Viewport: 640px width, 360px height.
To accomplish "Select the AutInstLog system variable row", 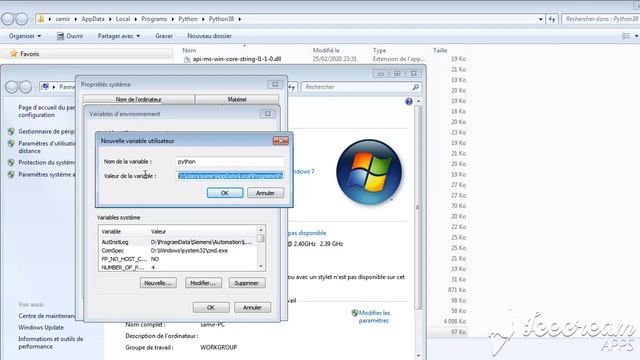I will click(178, 242).
